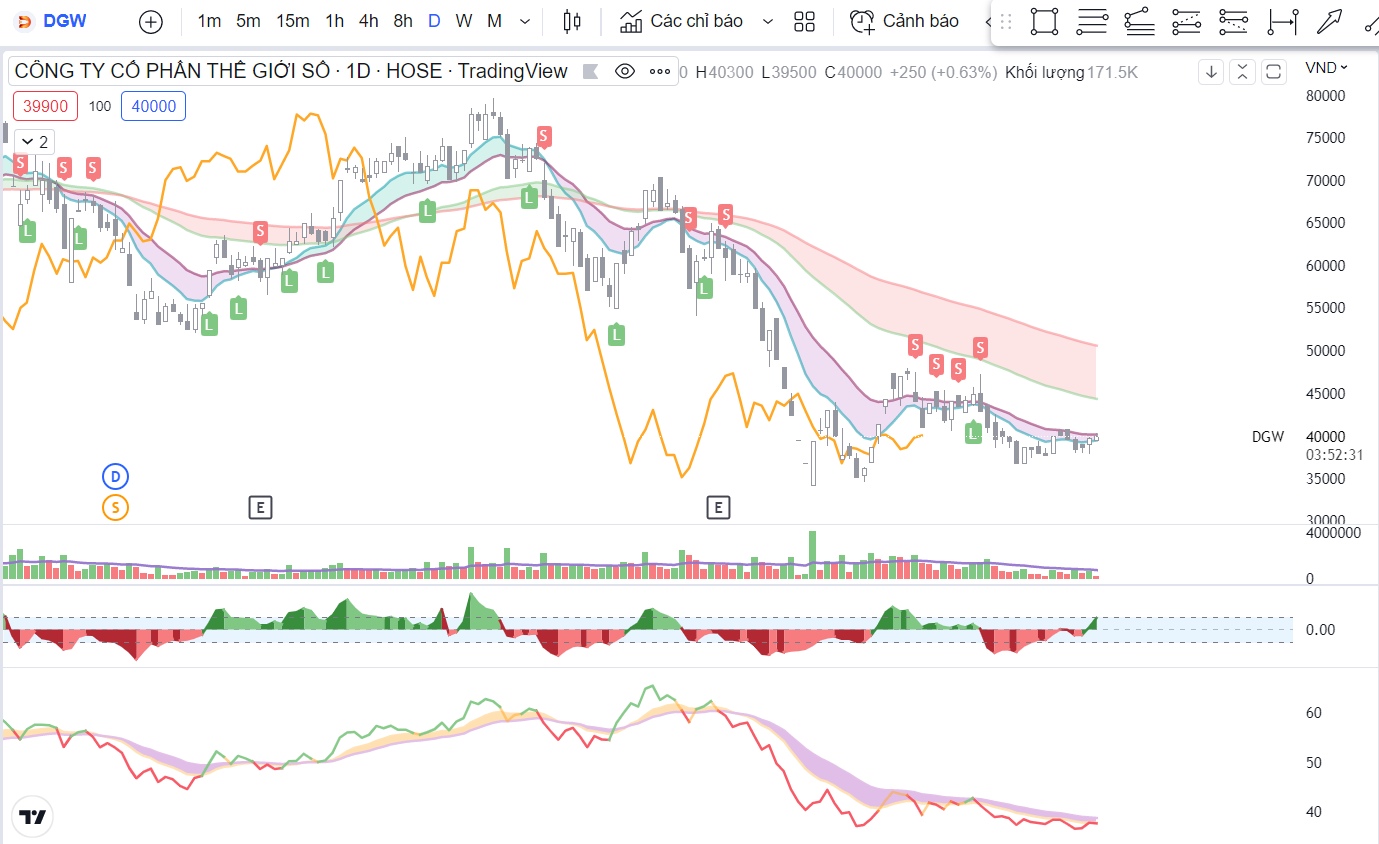Grab the drawing toolbar's dotted handle

coord(1006,21)
